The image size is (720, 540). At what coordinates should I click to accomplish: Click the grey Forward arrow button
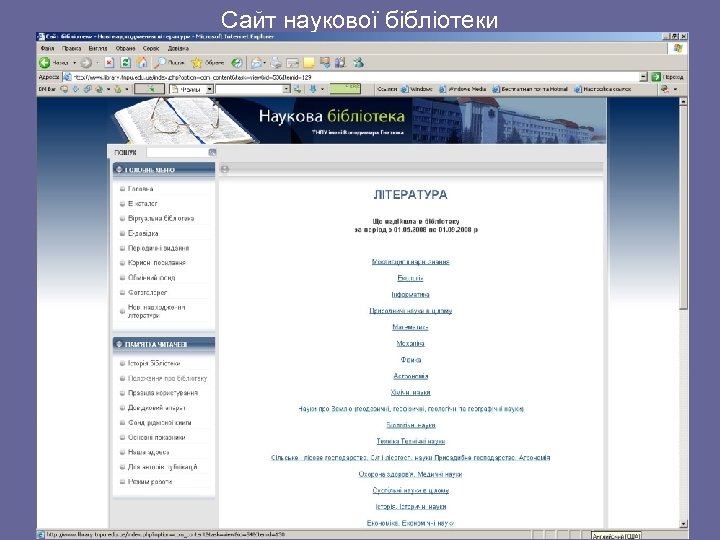[86, 62]
